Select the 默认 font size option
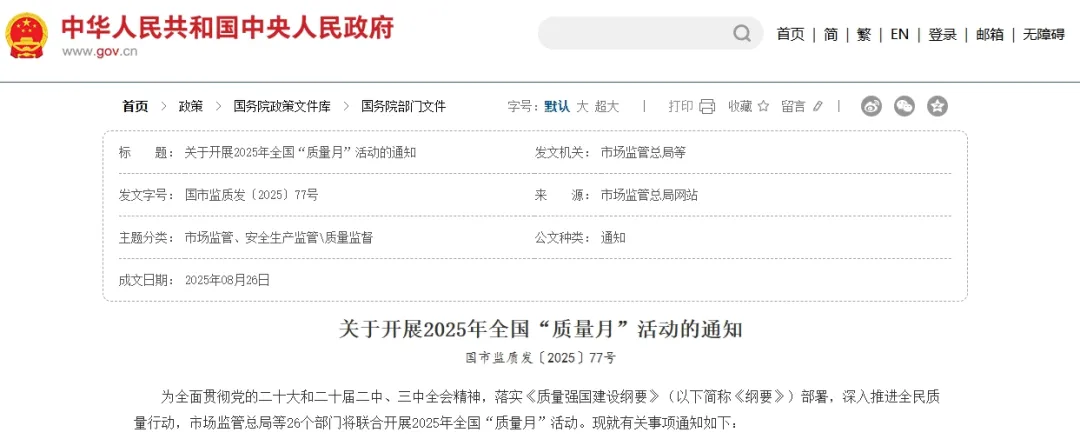 (x=557, y=106)
